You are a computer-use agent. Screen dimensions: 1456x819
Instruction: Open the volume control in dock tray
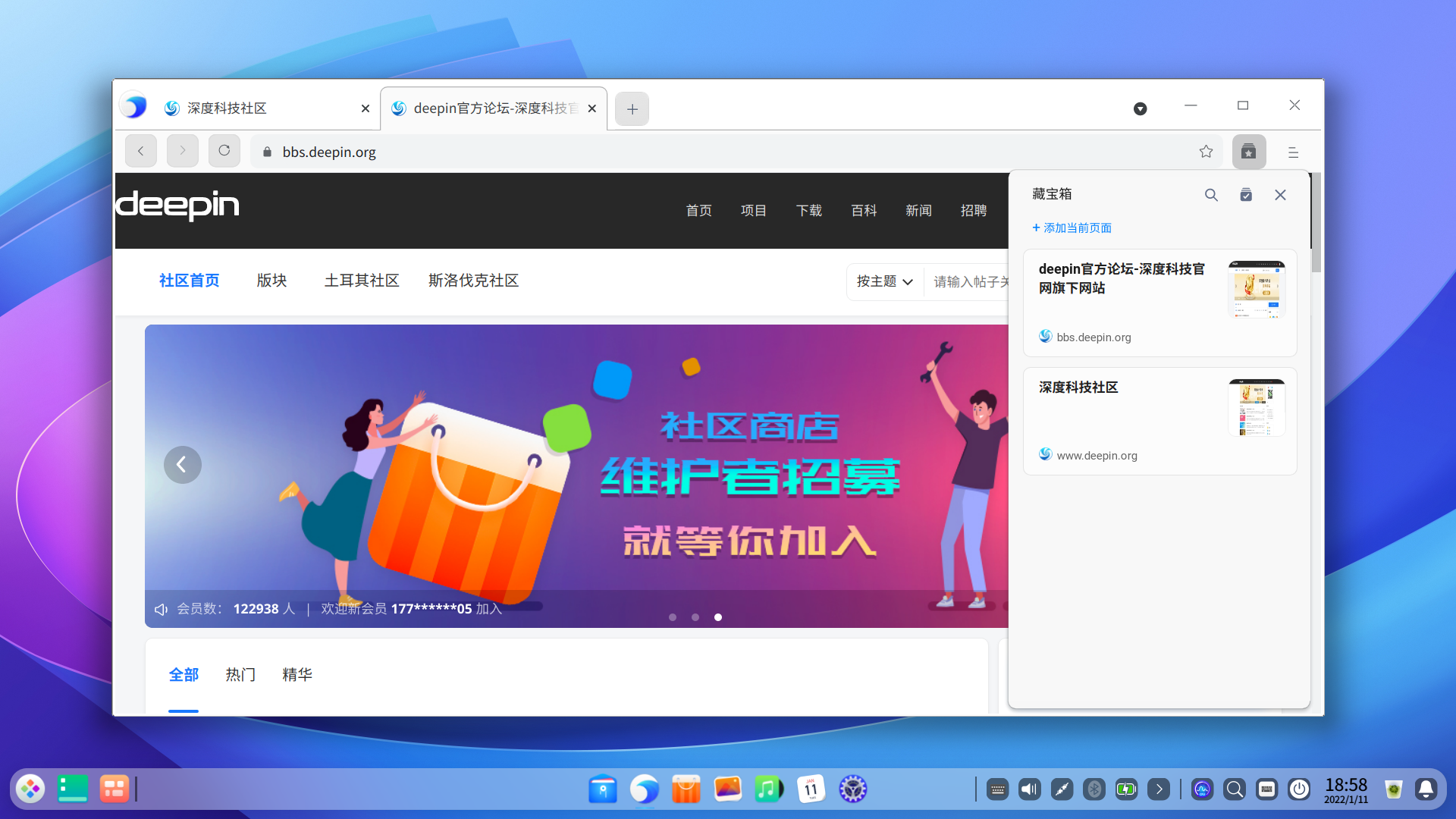[x=1029, y=789]
